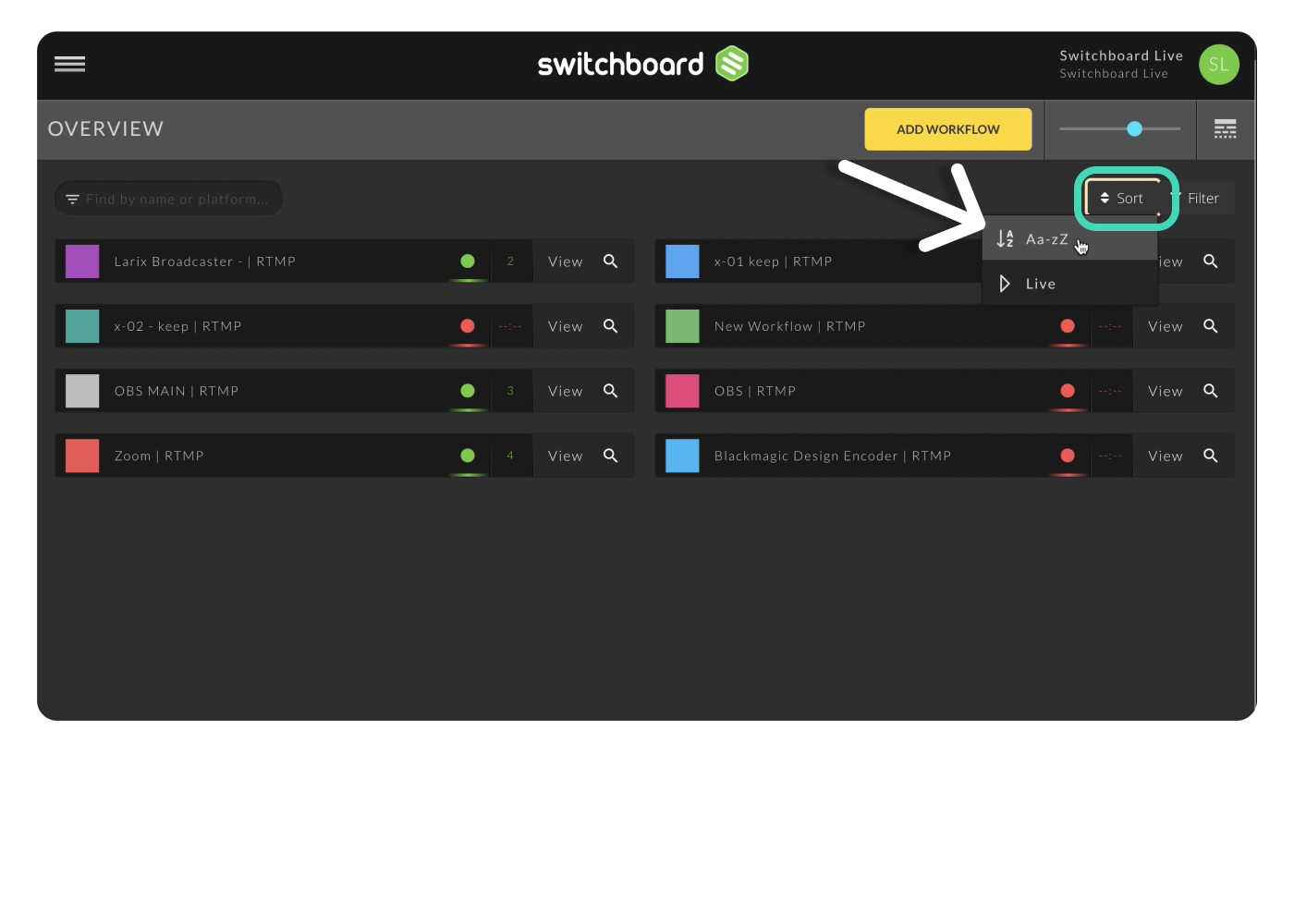This screenshot has height=924, width=1294.
Task: Click the OBS MAIN | RTMP title
Action: click(177, 391)
